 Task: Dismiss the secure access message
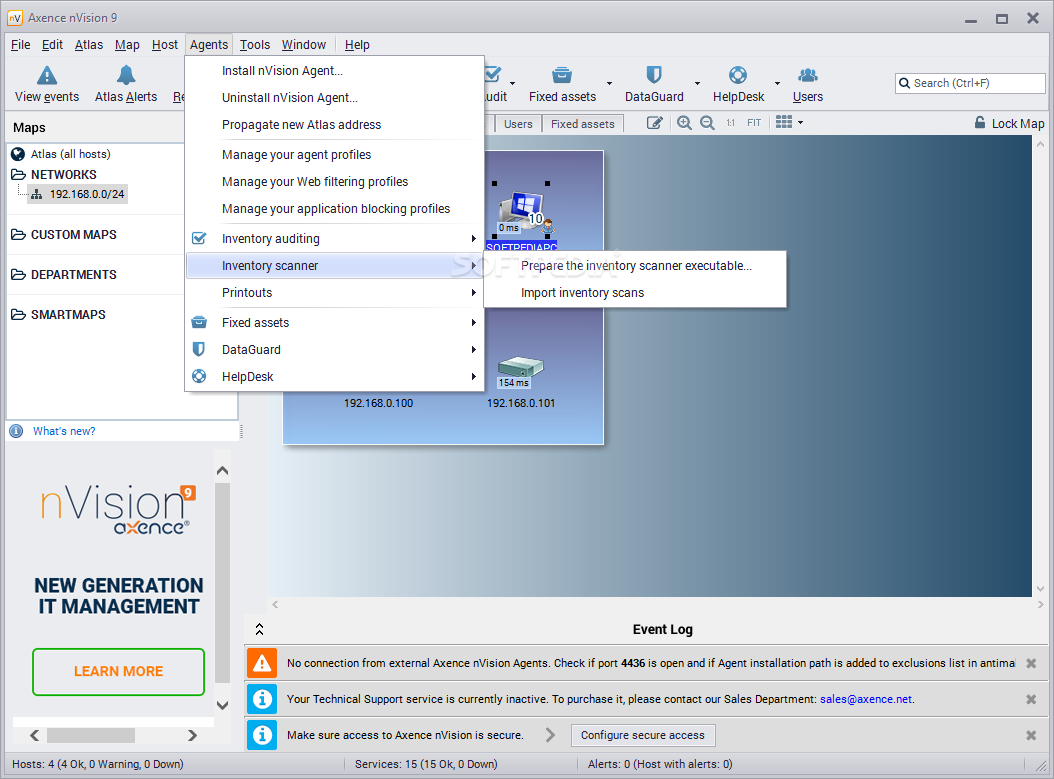(x=1030, y=735)
